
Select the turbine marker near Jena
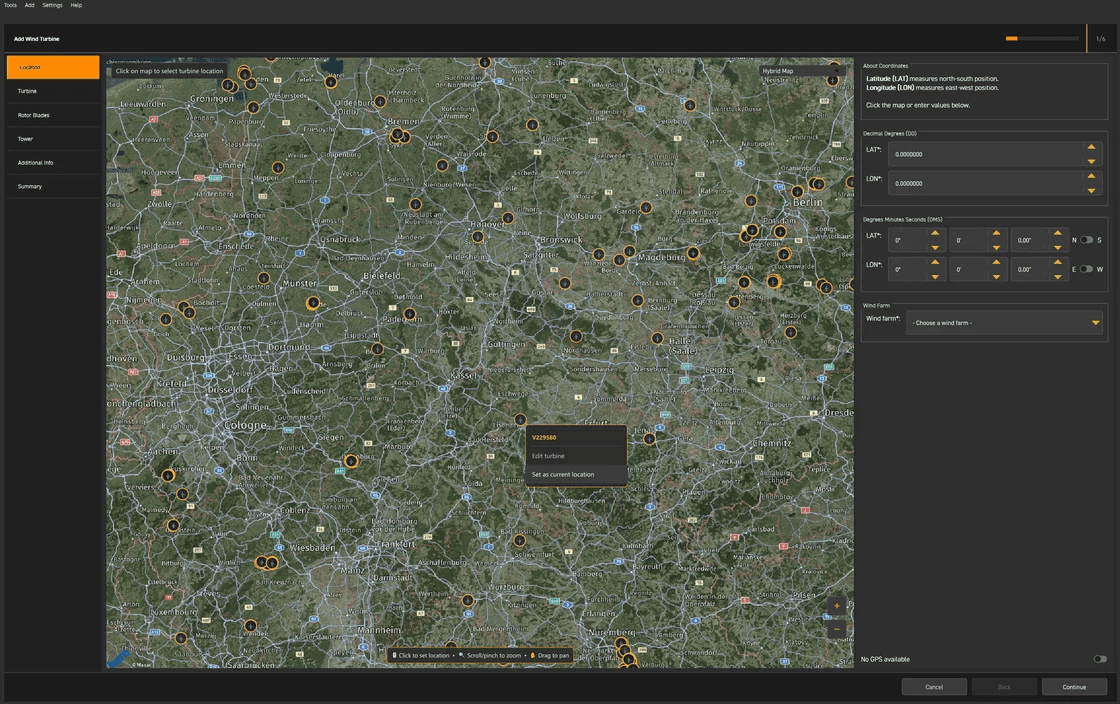click(649, 438)
